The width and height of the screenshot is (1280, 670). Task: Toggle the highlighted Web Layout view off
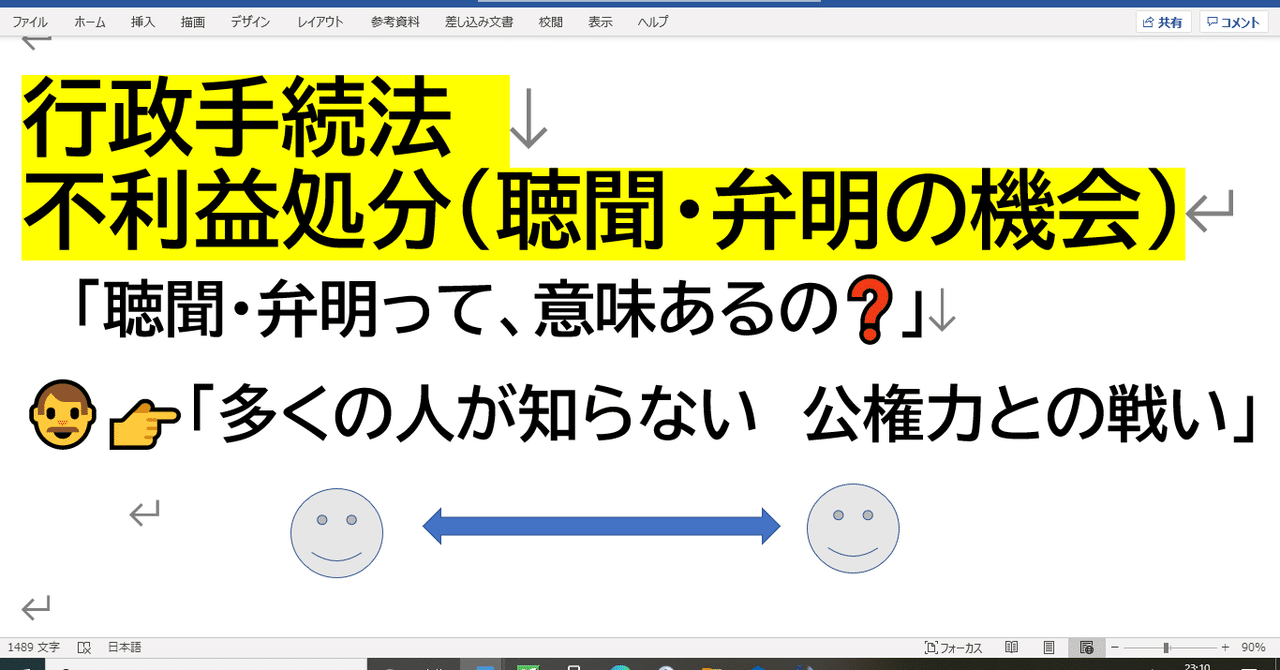(x=1088, y=647)
